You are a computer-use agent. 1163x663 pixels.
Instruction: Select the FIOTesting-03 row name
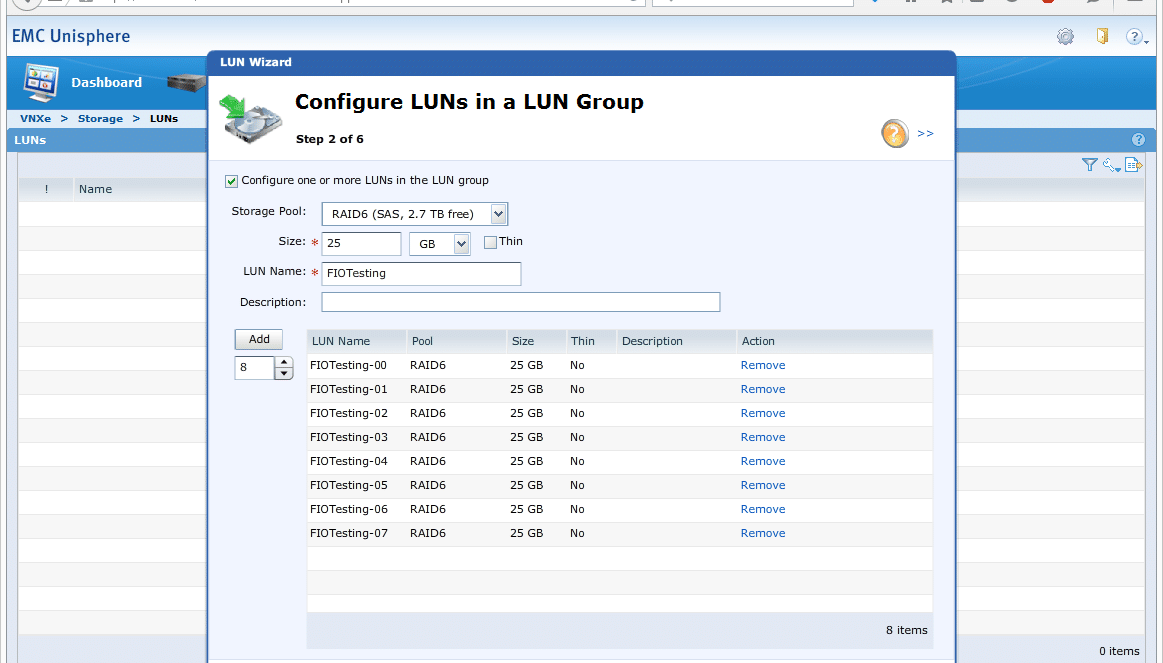pos(349,438)
